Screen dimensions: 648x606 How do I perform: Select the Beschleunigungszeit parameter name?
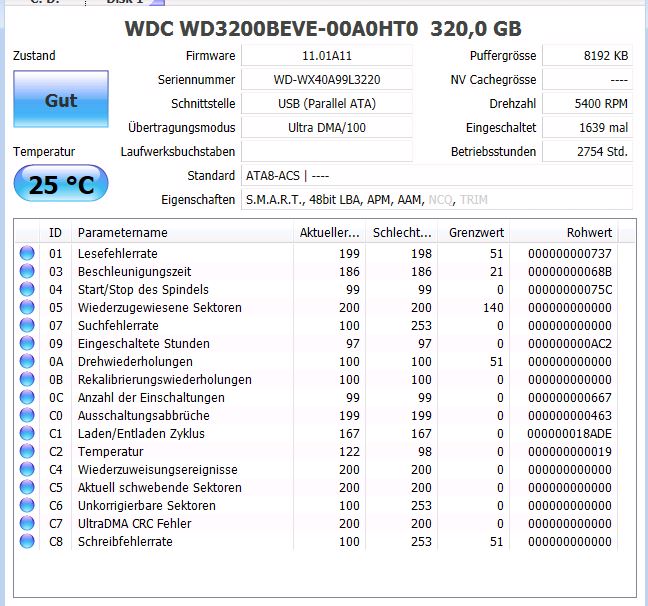coord(134,272)
